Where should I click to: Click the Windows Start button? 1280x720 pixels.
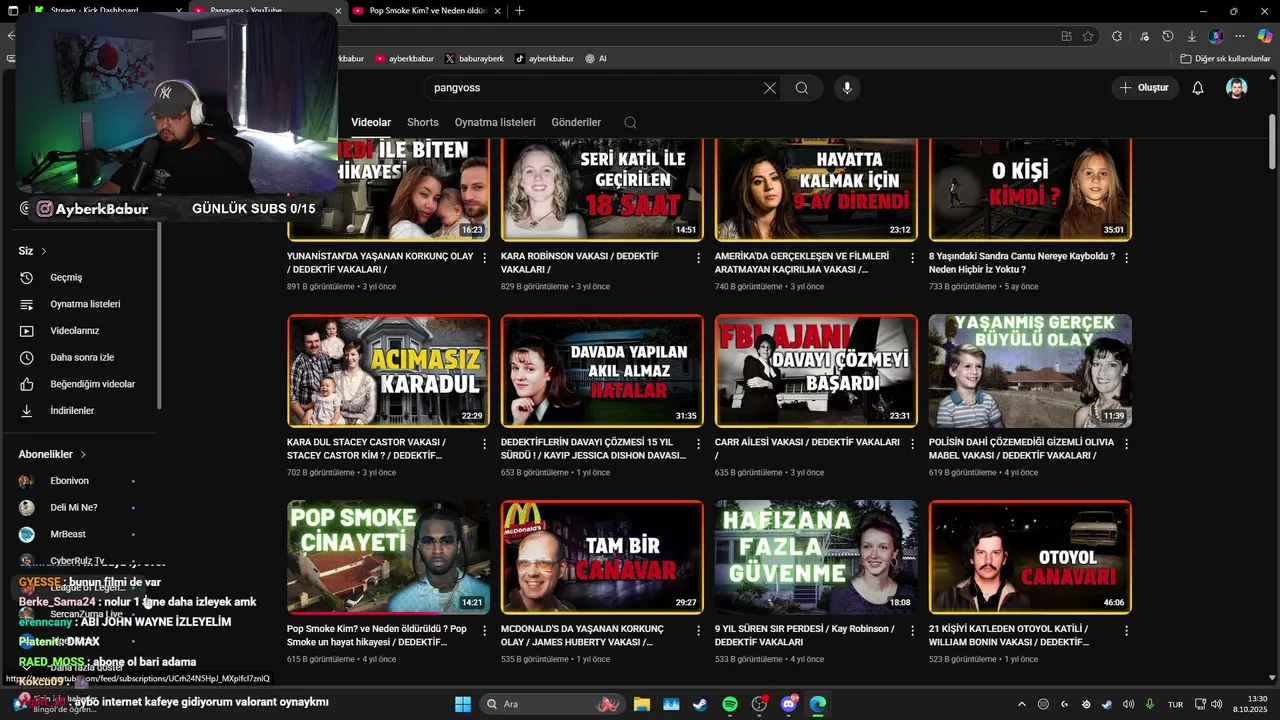point(463,704)
